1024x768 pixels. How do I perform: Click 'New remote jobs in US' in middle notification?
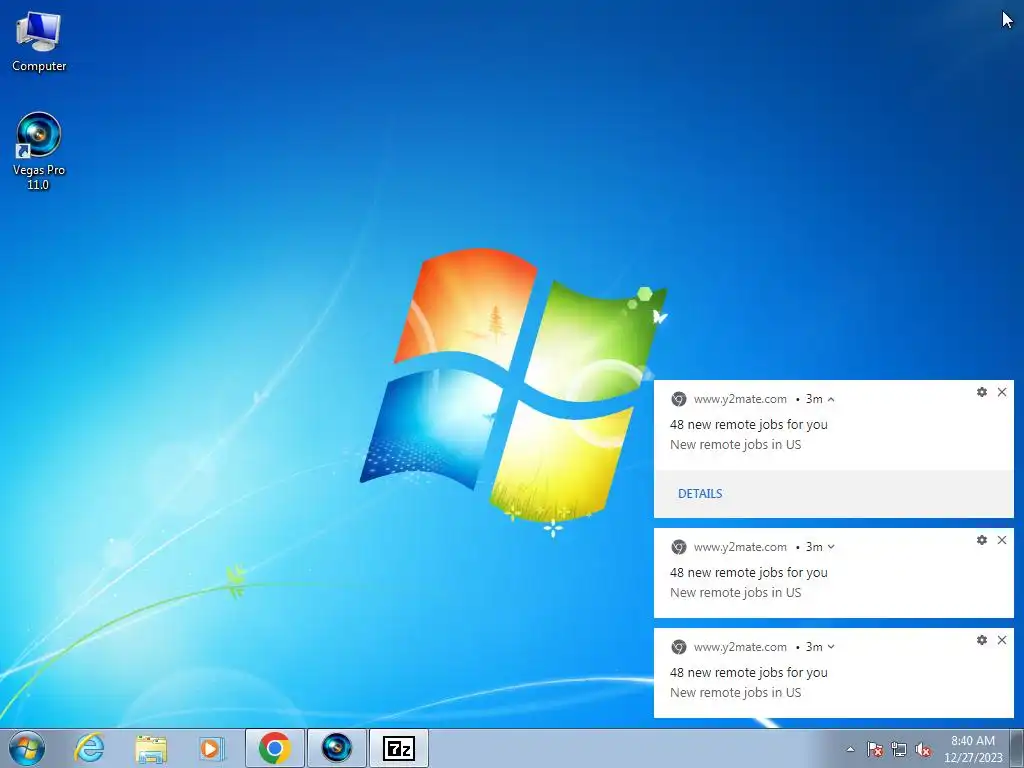735,593
